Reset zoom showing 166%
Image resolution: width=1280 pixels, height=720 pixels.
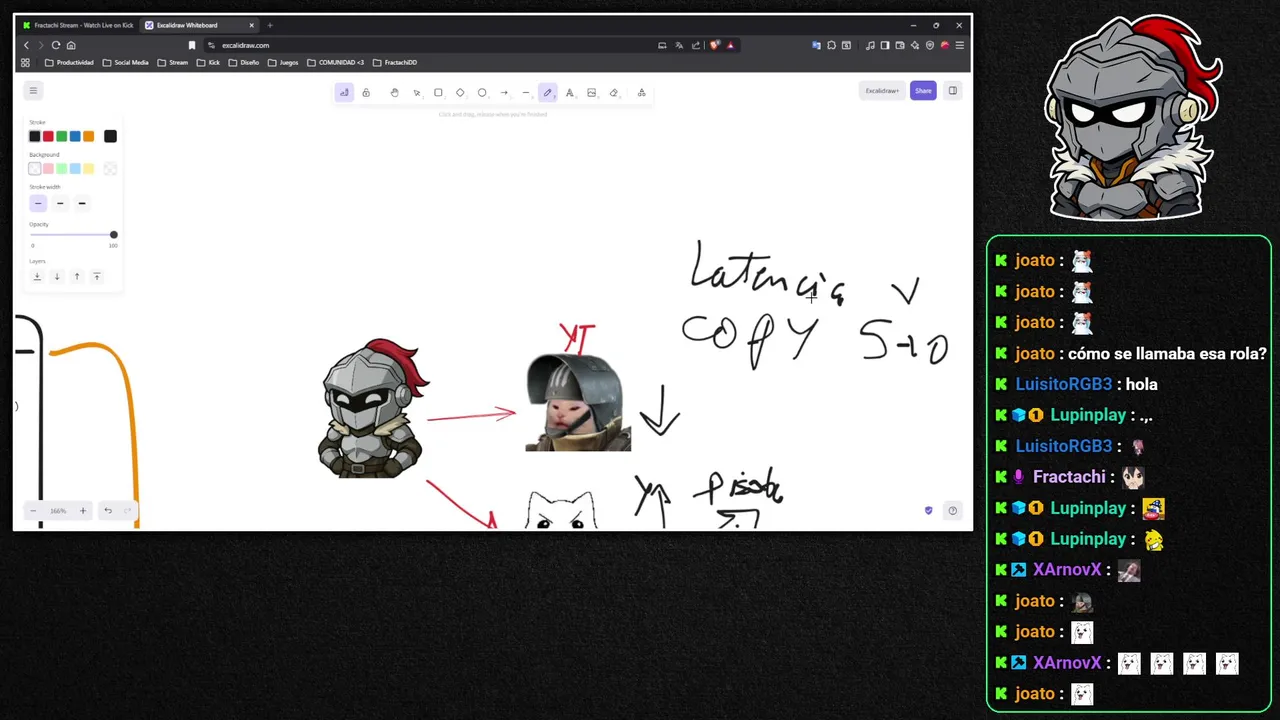point(58,511)
